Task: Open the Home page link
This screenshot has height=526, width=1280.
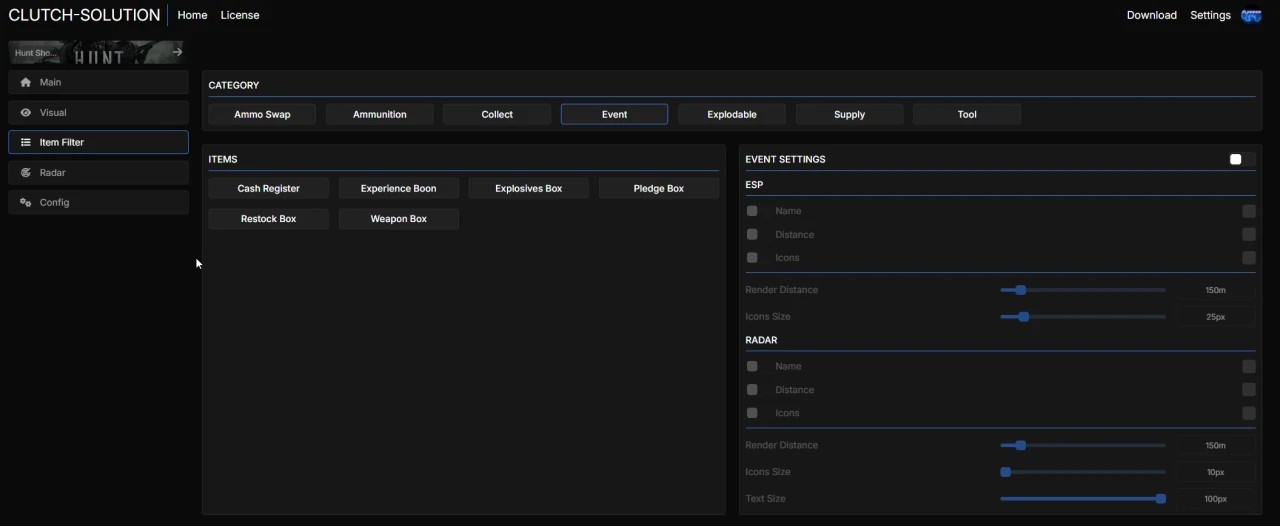Action: point(192,15)
